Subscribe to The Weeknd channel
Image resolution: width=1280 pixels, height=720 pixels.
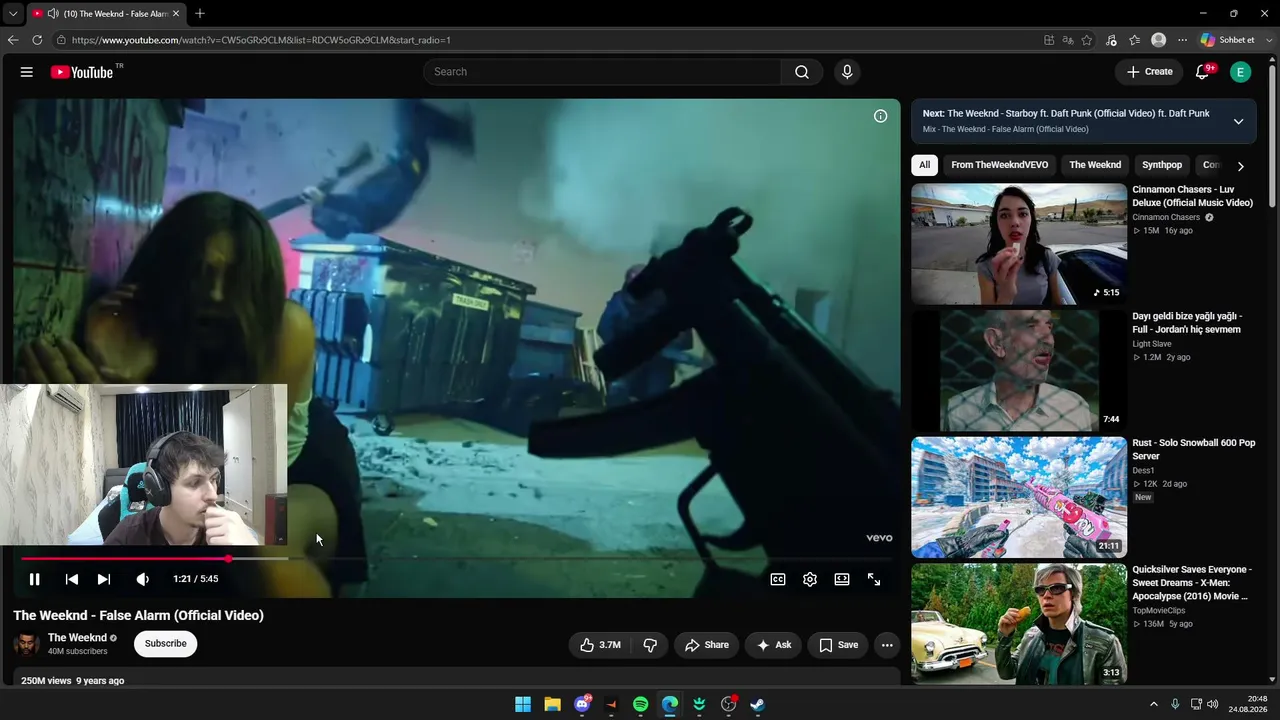(166, 644)
